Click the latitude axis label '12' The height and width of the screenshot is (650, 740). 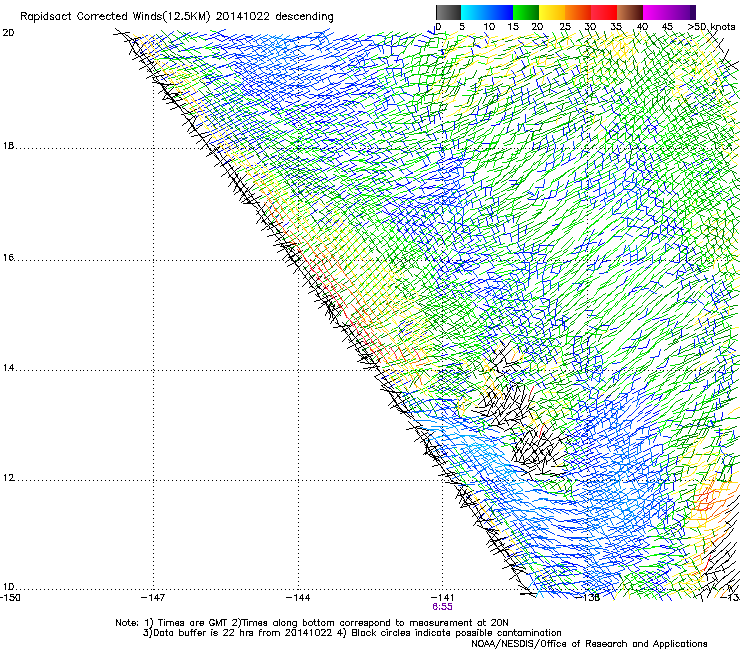[8, 478]
